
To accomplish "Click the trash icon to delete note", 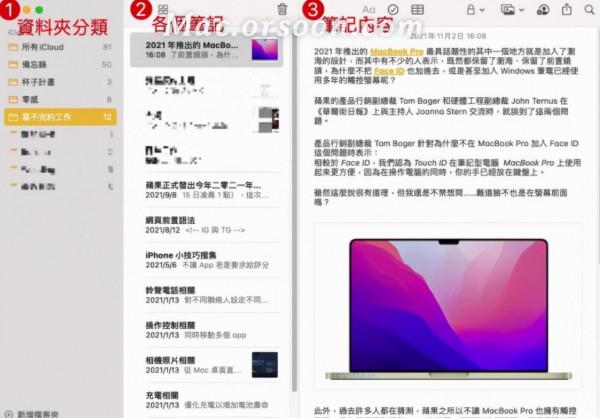I will 282,9.
